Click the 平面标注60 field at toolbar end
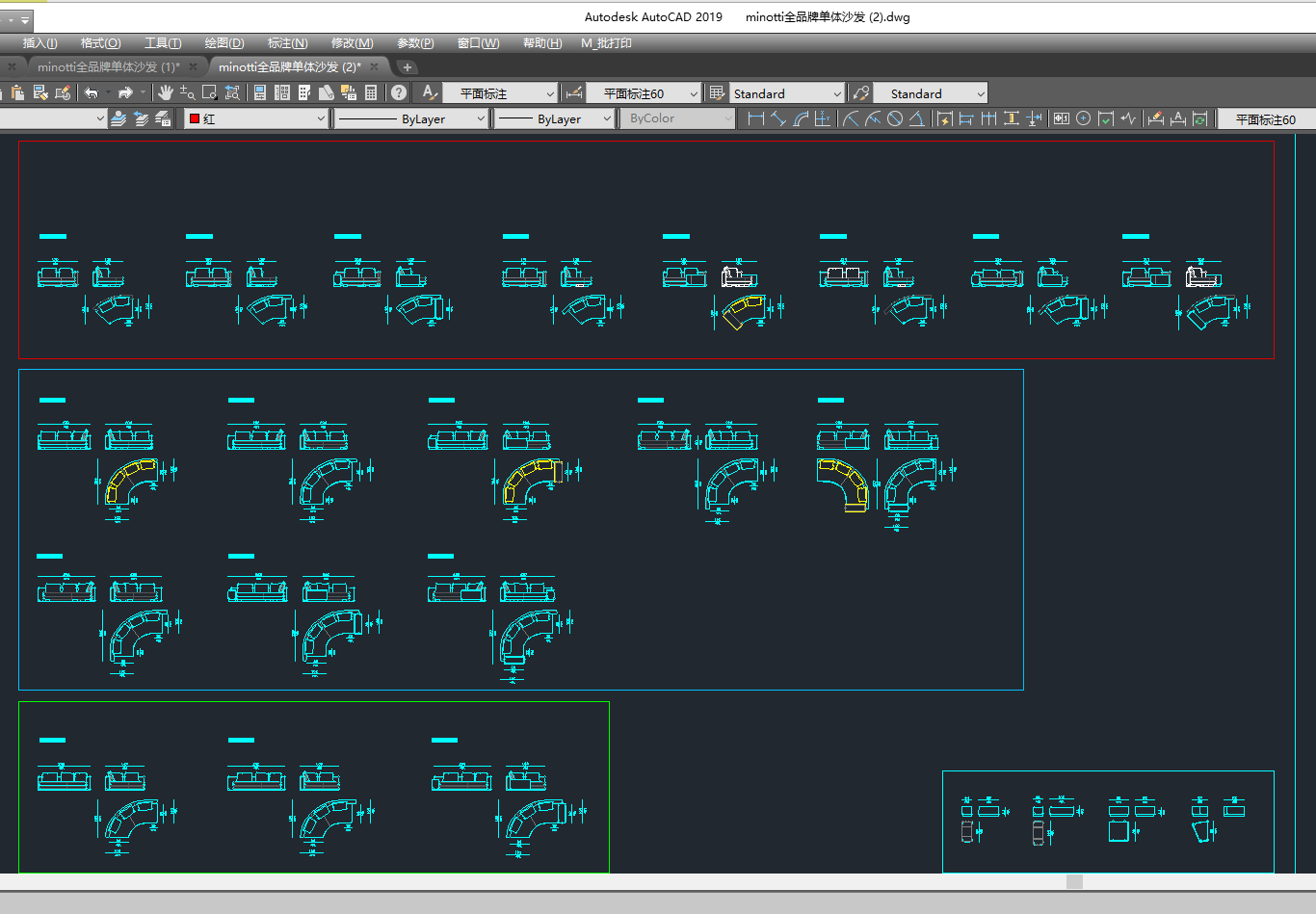The height and width of the screenshot is (914, 1316). tap(1266, 118)
